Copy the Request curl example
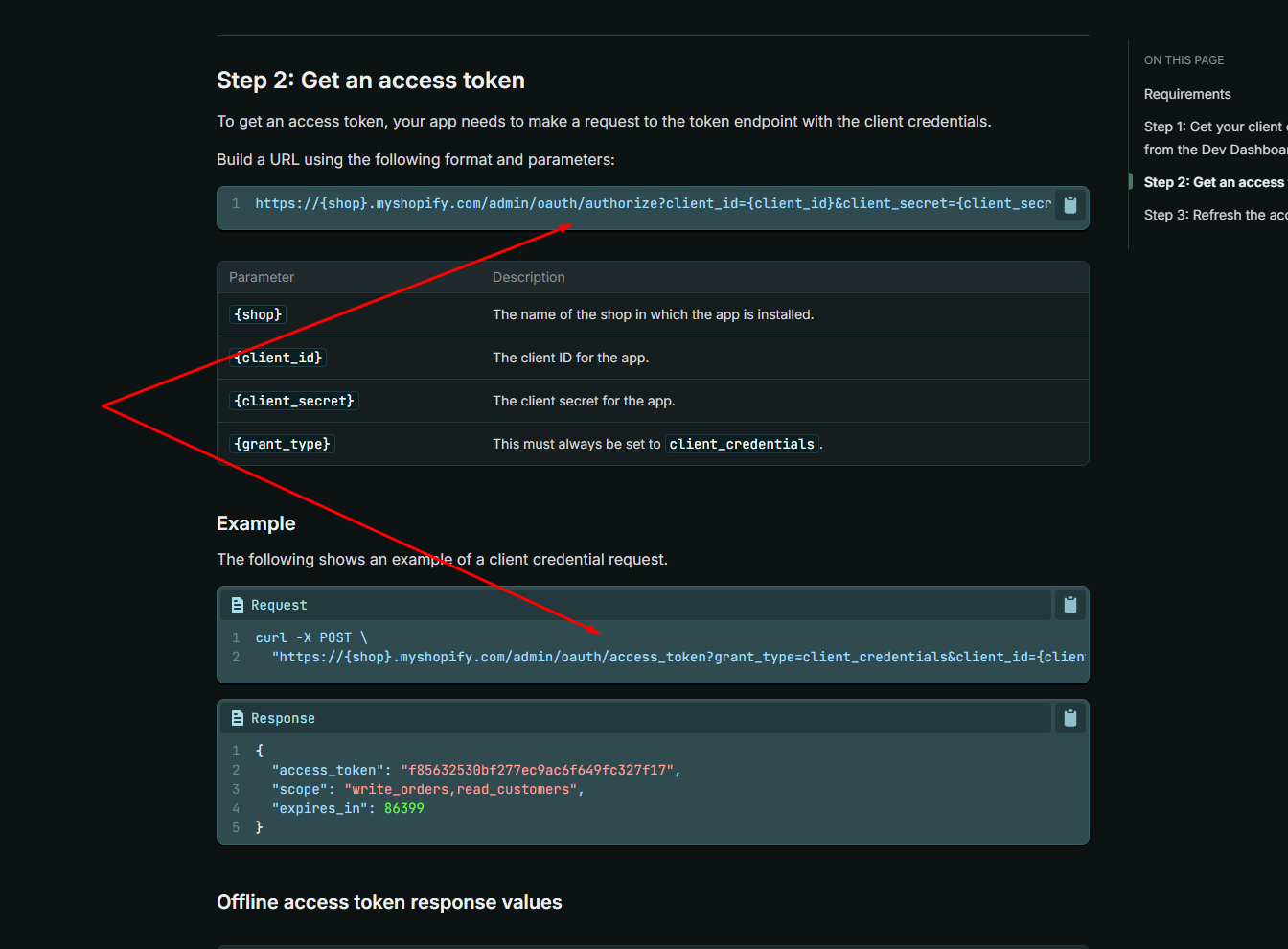1288x949 pixels. 1070,605
